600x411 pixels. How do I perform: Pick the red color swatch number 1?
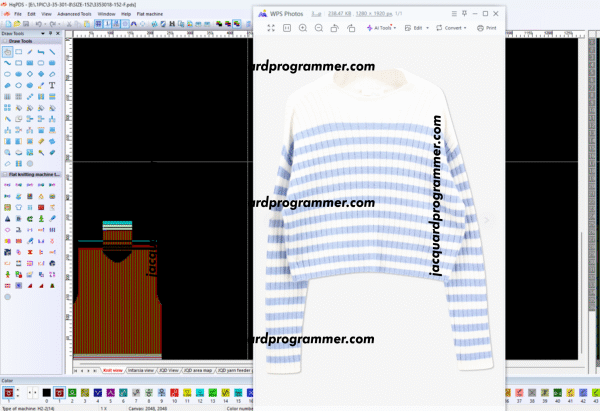60,393
